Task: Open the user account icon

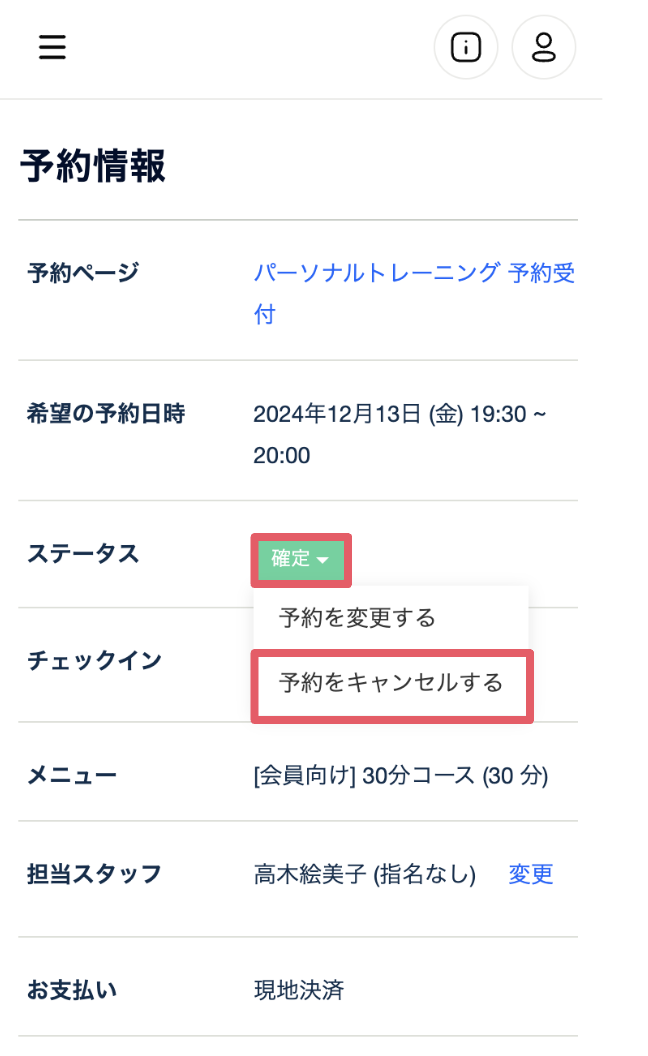Action: (543, 47)
